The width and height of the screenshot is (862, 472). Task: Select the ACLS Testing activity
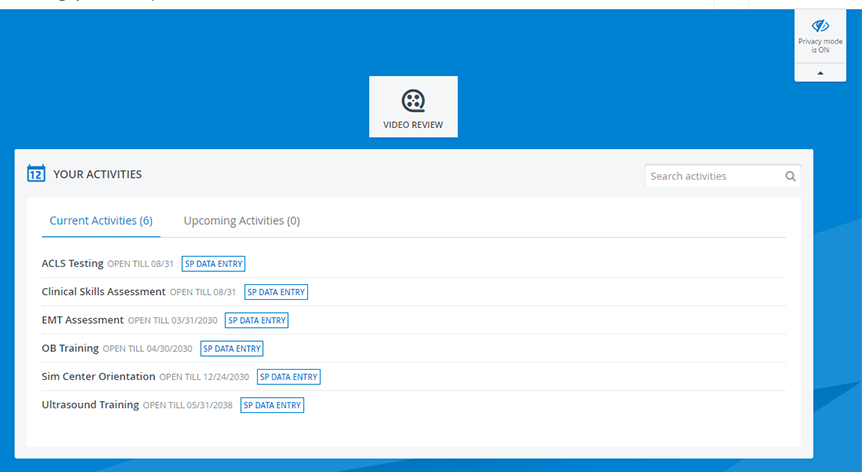coord(73,263)
